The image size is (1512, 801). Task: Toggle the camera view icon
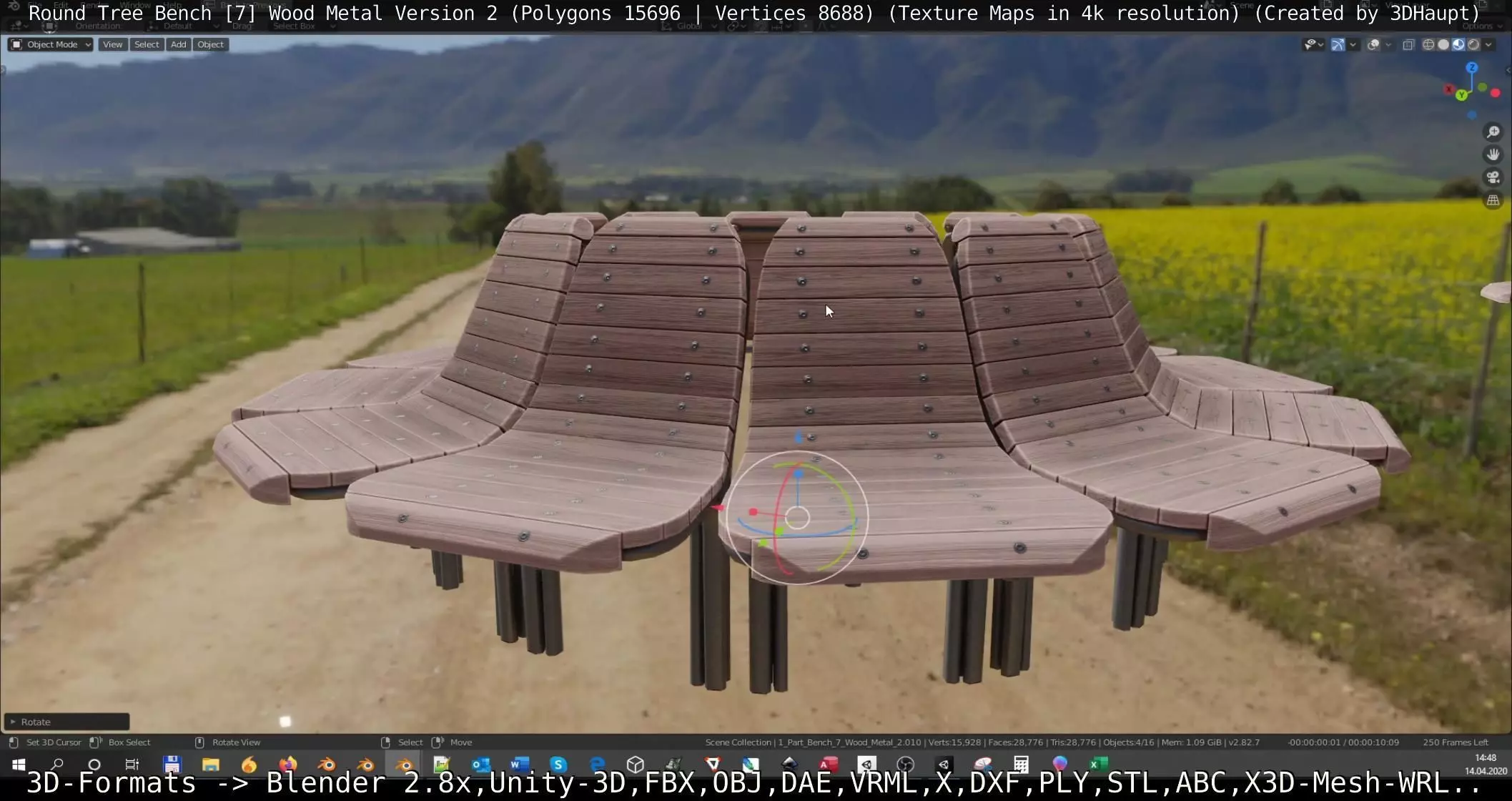click(x=1493, y=177)
